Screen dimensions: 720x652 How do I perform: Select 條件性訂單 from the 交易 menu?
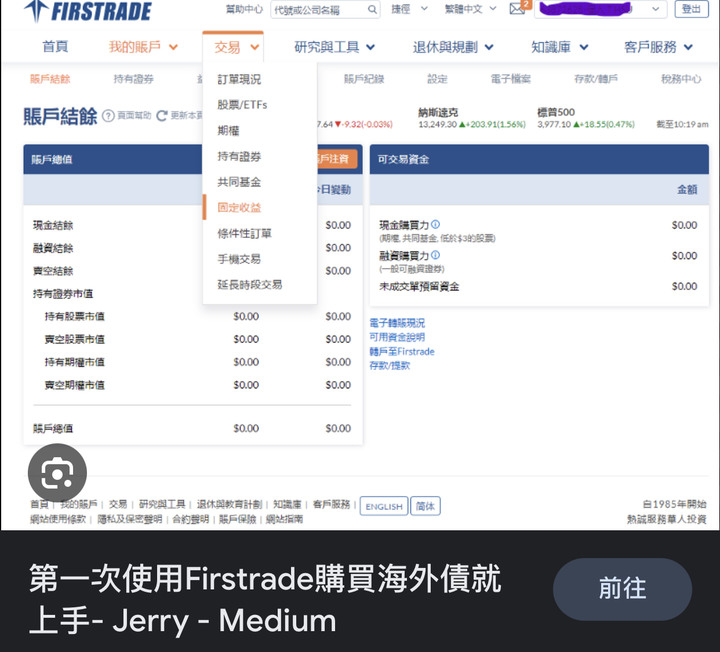pyautogui.click(x=244, y=233)
